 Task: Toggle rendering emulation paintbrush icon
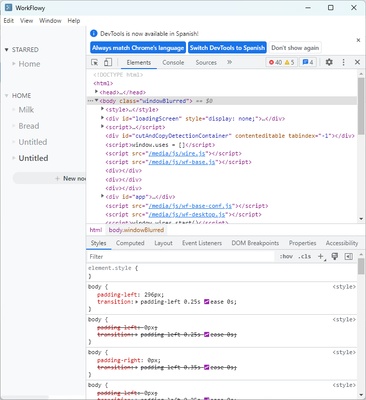coord(335,256)
